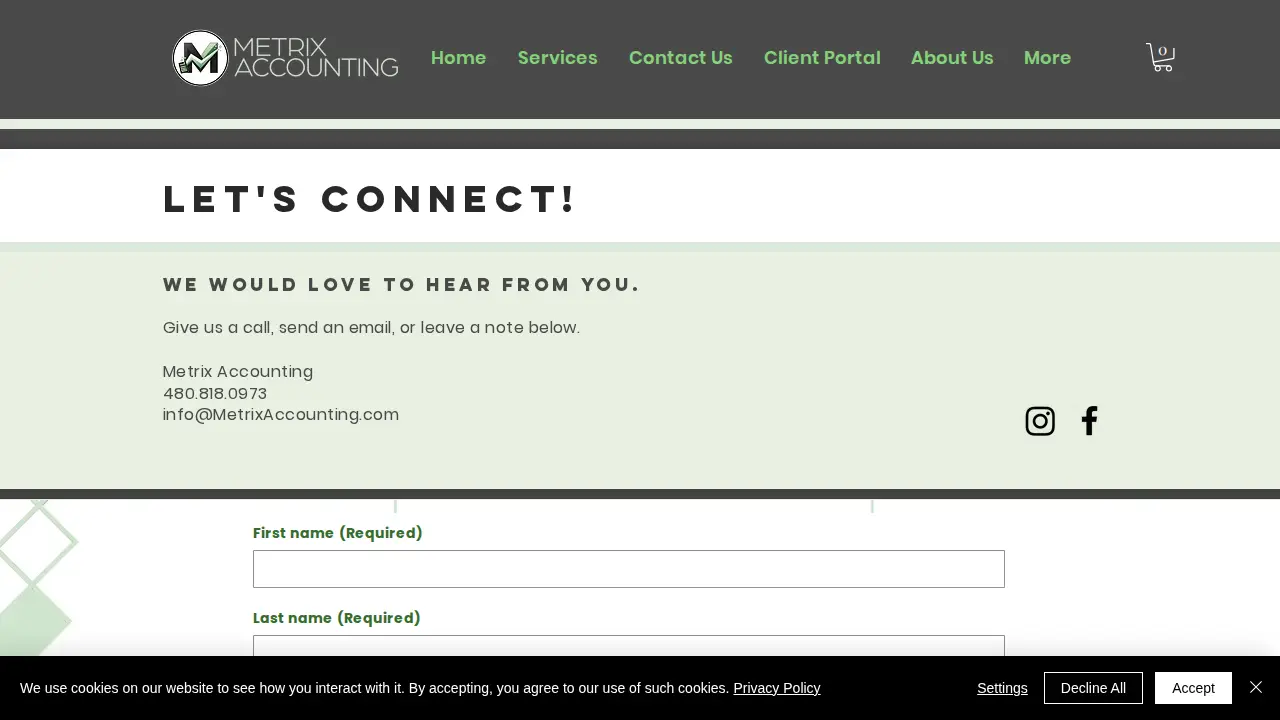Viewport: 1280px width, 720px height.
Task: Click the "Metrix Accounting" business name text
Action: point(238,372)
